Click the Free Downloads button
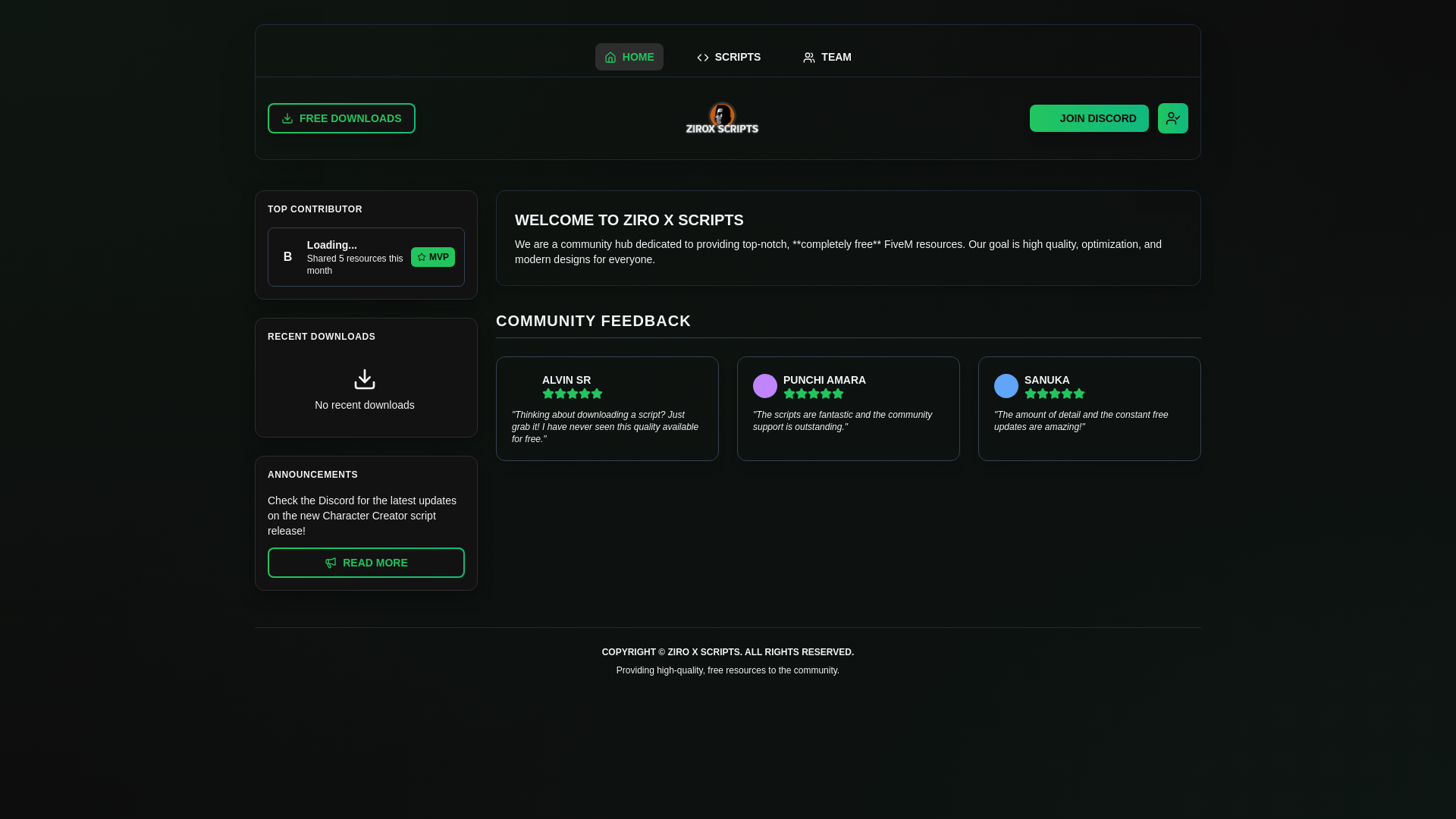This screenshot has width=1456, height=819. point(341,118)
